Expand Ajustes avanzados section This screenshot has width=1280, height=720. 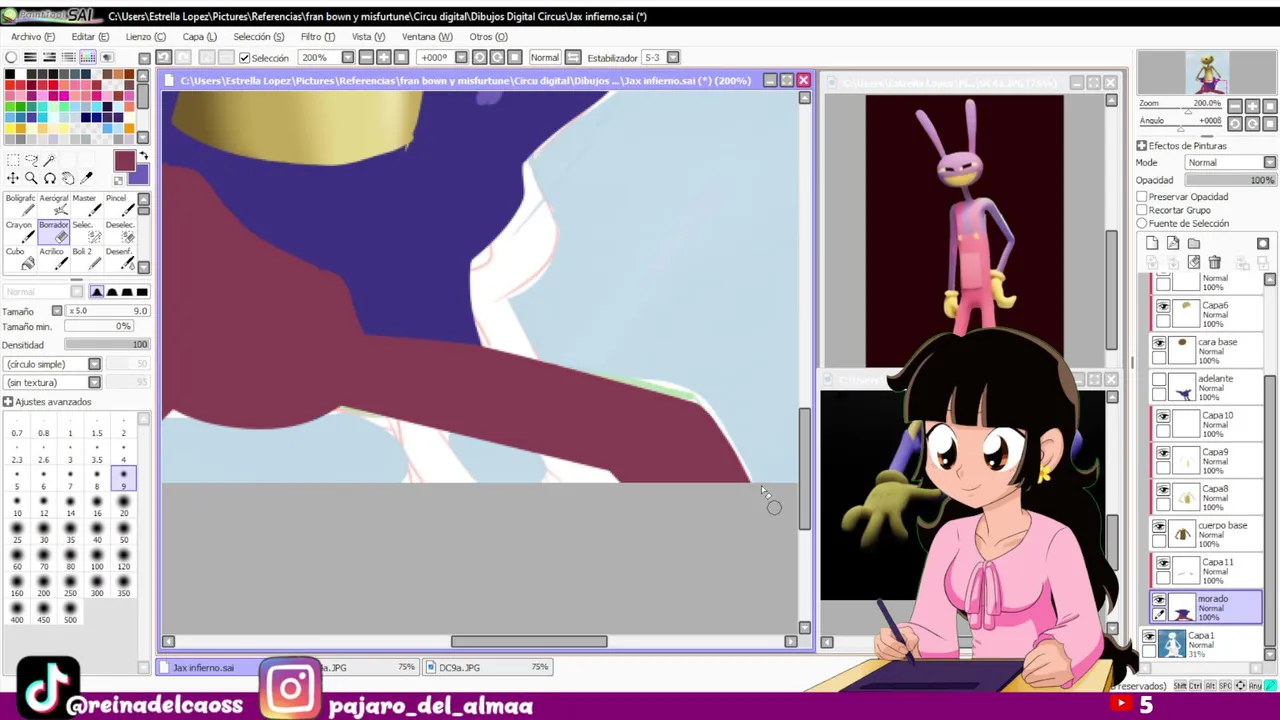[8, 402]
